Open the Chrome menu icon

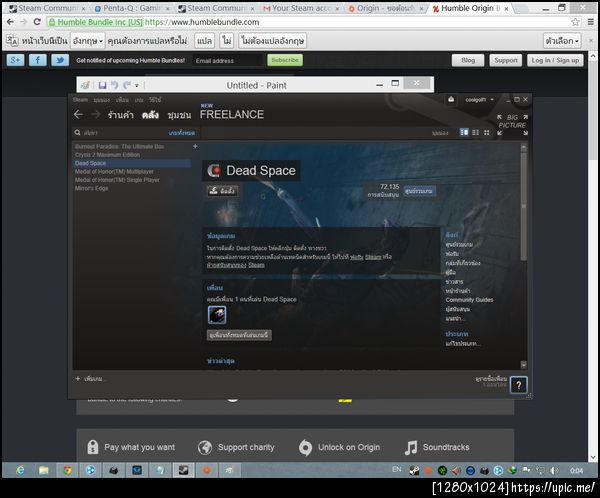[591, 22]
